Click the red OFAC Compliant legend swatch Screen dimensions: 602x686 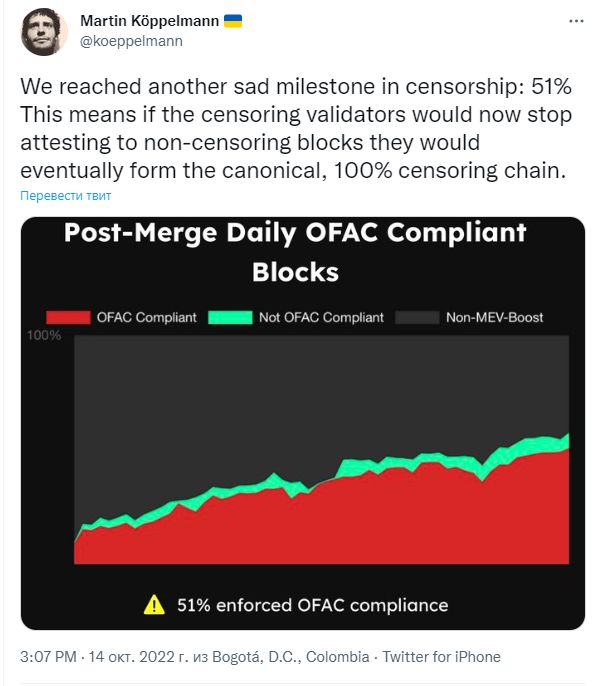[68, 317]
